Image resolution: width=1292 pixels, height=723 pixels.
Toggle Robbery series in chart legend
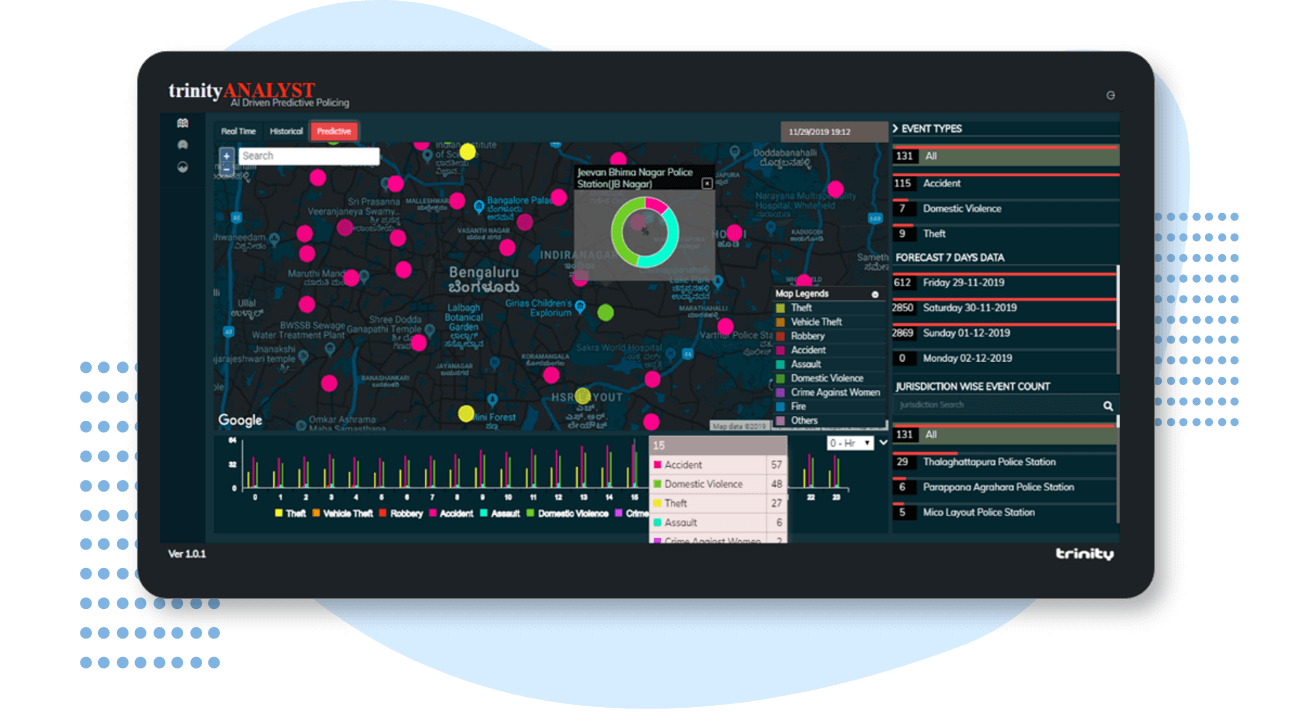click(x=401, y=513)
